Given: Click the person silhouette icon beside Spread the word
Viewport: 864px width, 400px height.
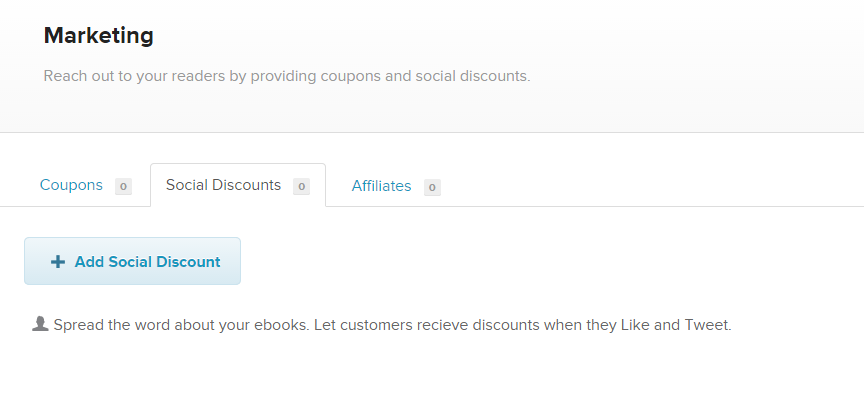Looking at the screenshot, I should point(40,324).
